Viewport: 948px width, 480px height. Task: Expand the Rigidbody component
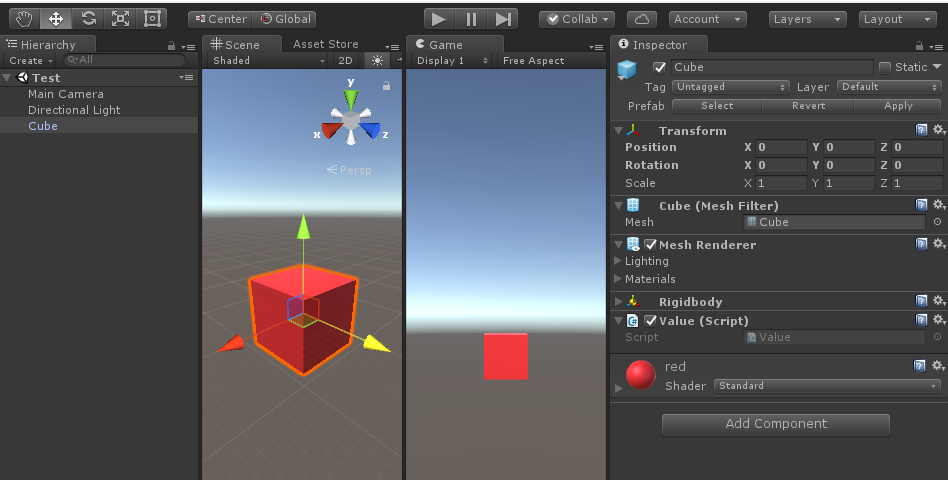(x=618, y=301)
